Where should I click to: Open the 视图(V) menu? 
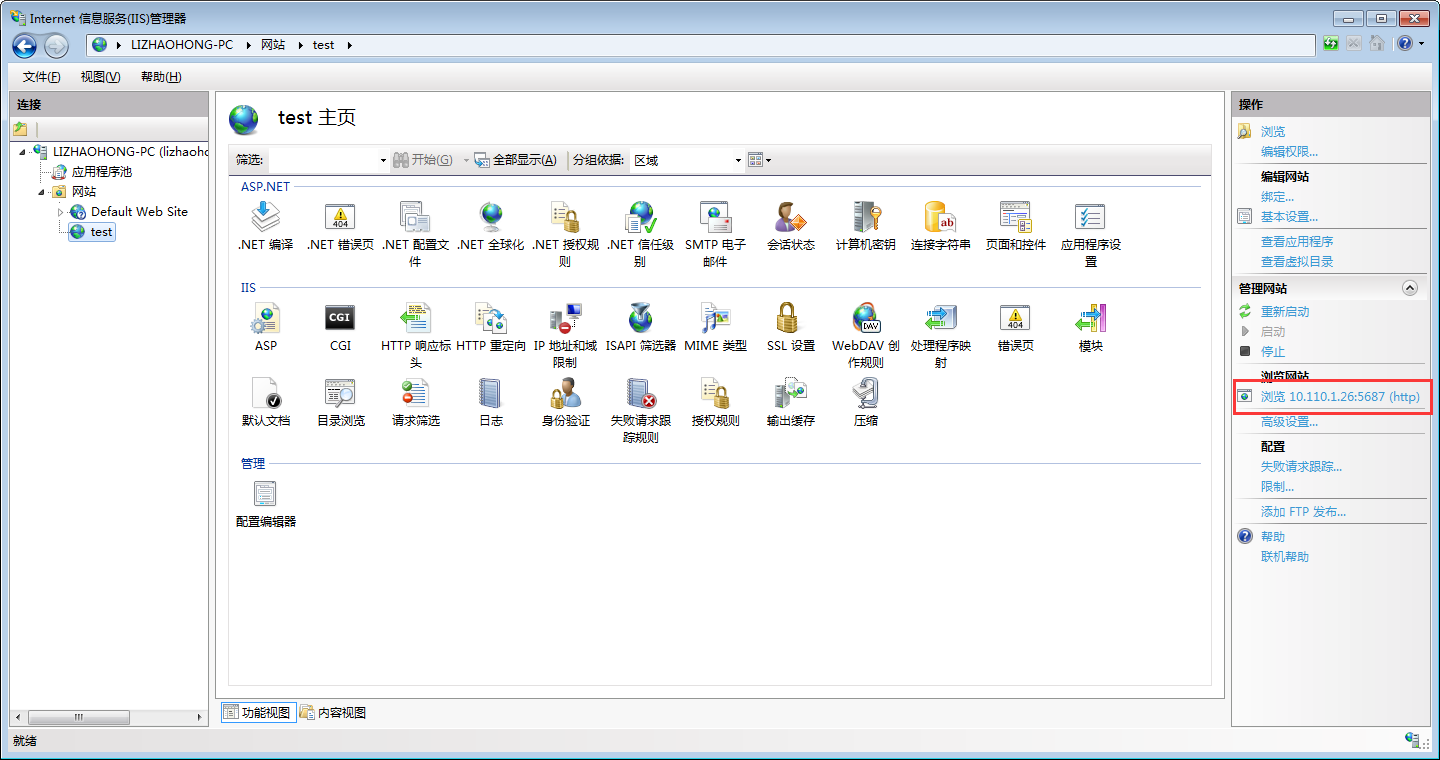pyautogui.click(x=100, y=77)
